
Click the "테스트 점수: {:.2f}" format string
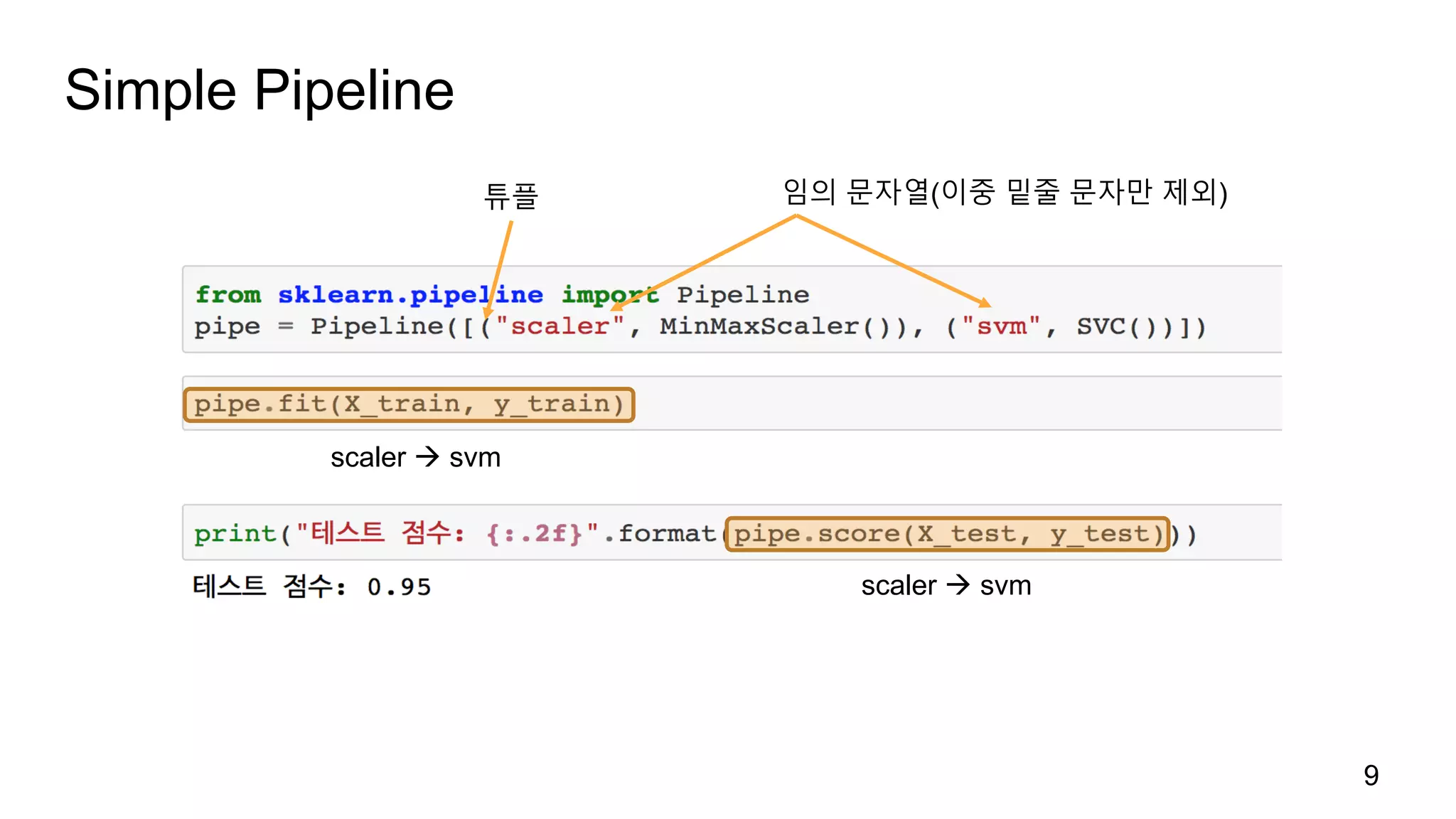click(x=448, y=533)
